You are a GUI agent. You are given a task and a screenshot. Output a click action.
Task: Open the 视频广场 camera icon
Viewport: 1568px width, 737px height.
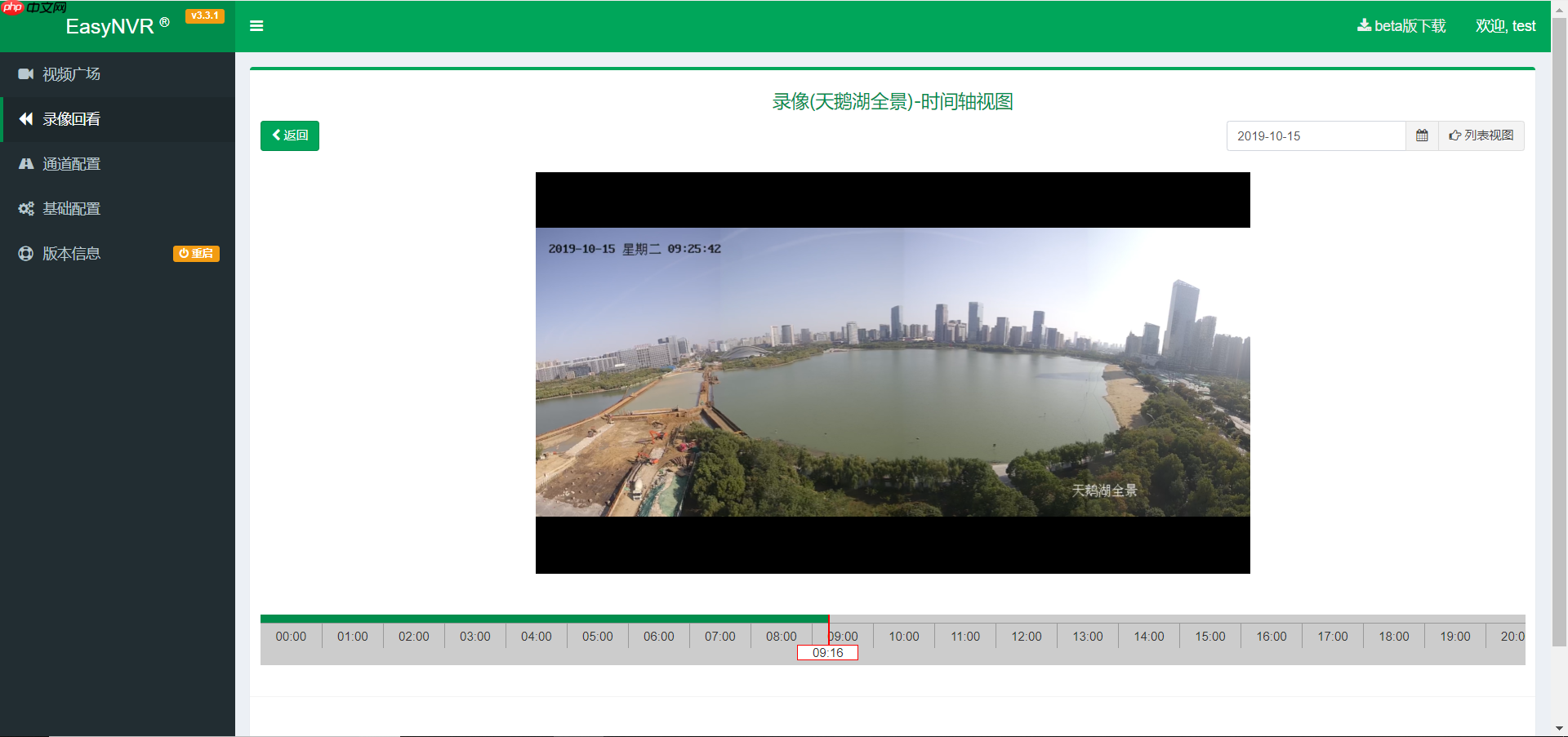(25, 74)
